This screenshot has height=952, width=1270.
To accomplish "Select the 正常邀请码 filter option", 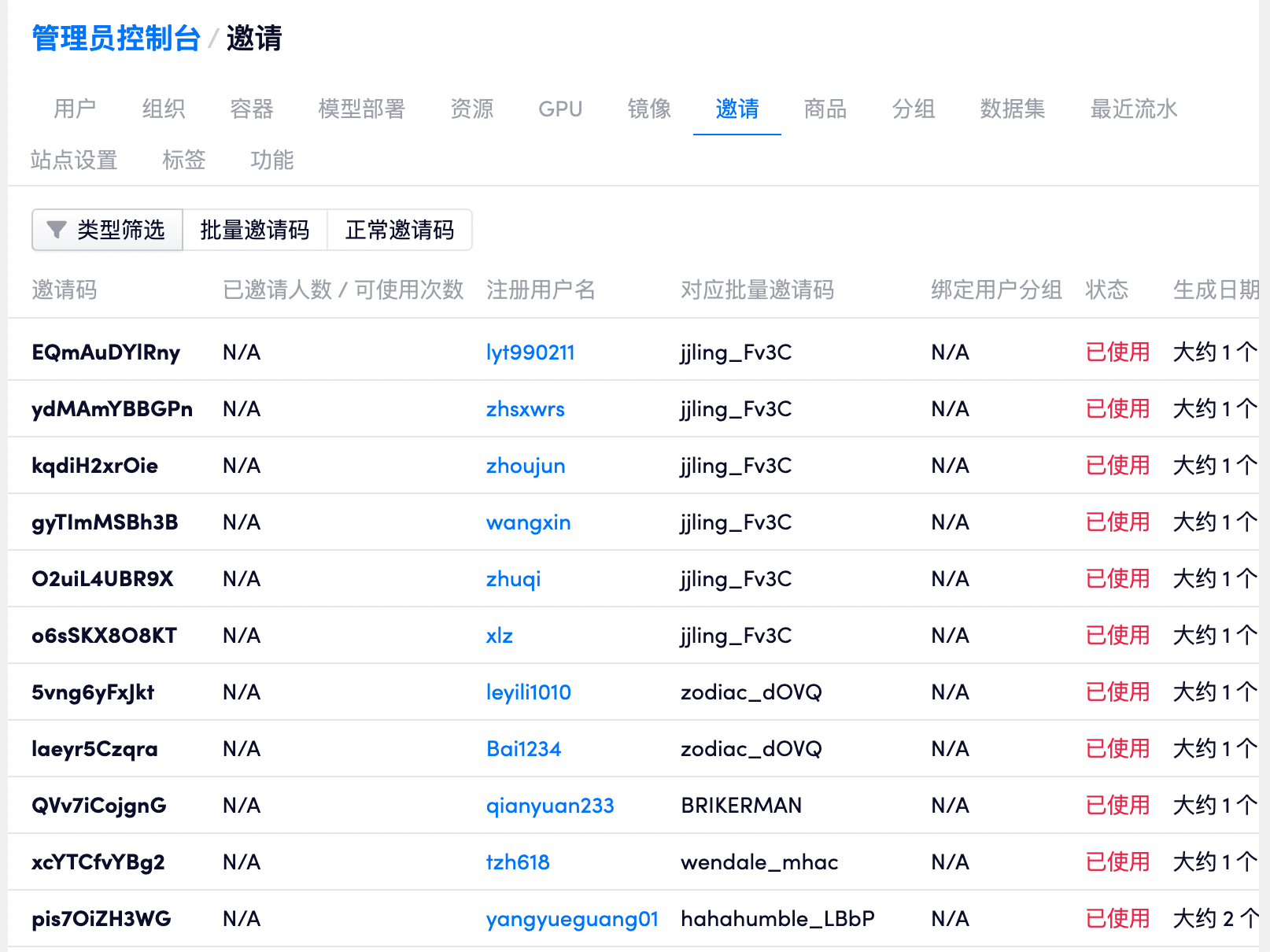I will (x=399, y=230).
